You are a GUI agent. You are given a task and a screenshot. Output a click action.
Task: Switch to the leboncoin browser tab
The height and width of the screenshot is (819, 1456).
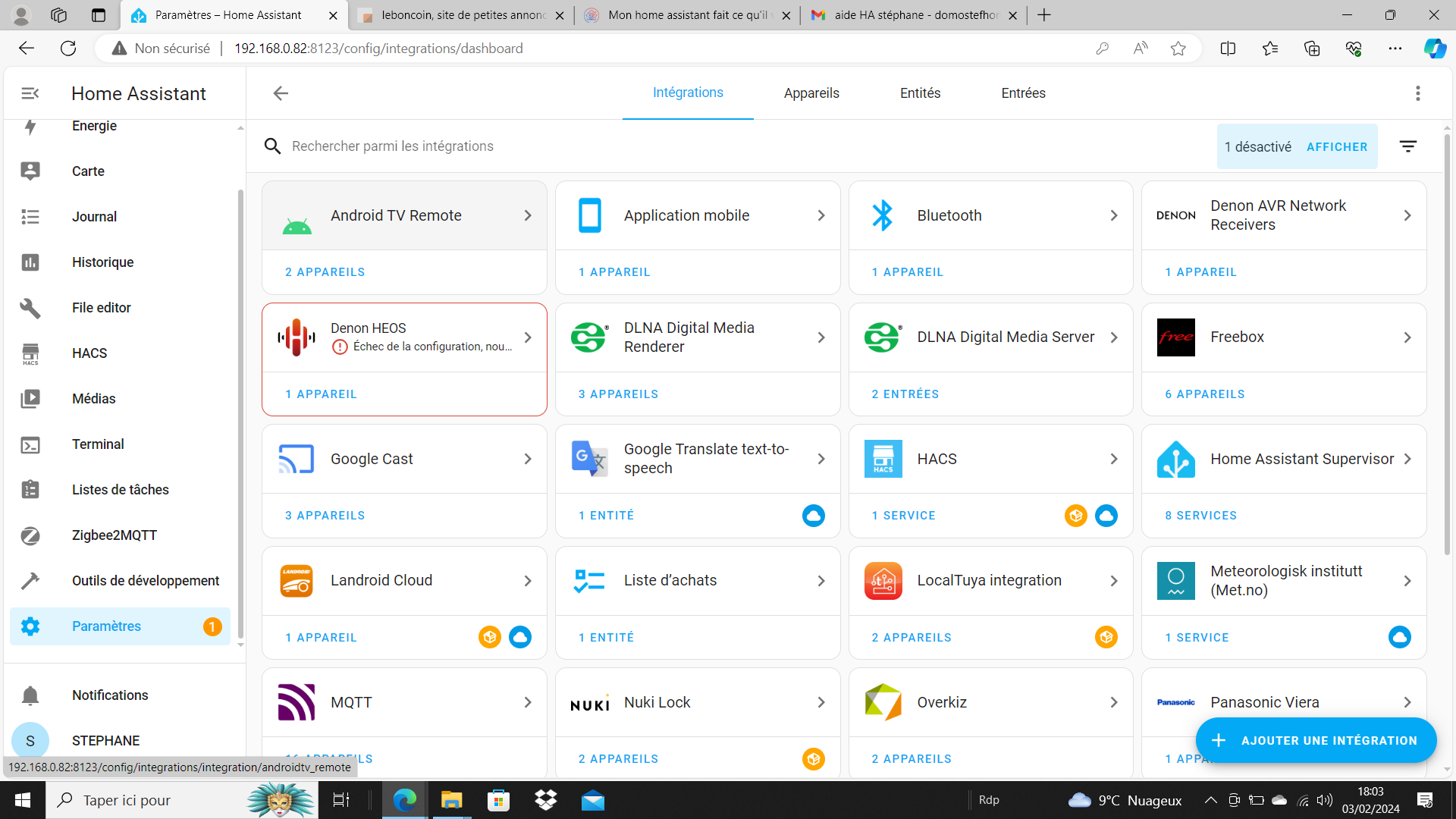[x=461, y=15]
